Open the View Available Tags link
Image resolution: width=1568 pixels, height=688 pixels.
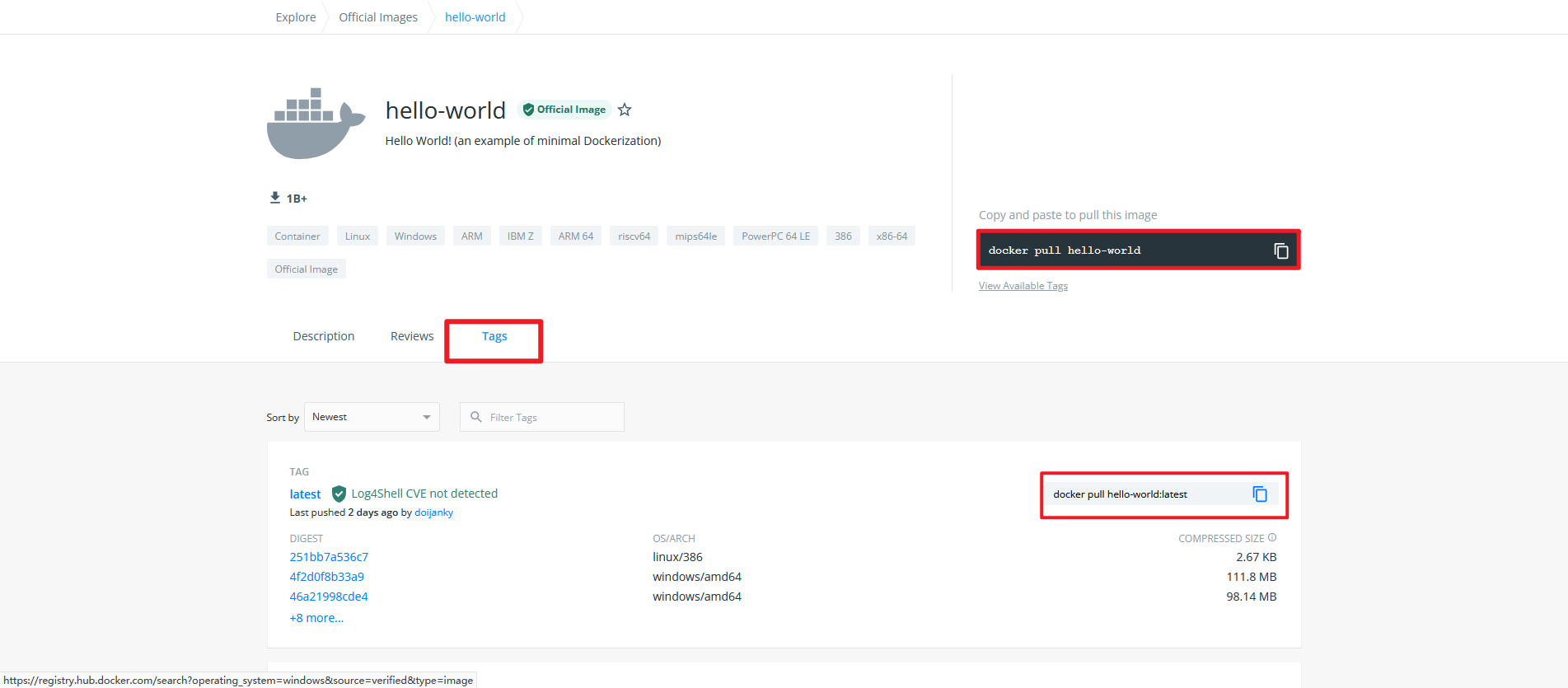point(1023,286)
